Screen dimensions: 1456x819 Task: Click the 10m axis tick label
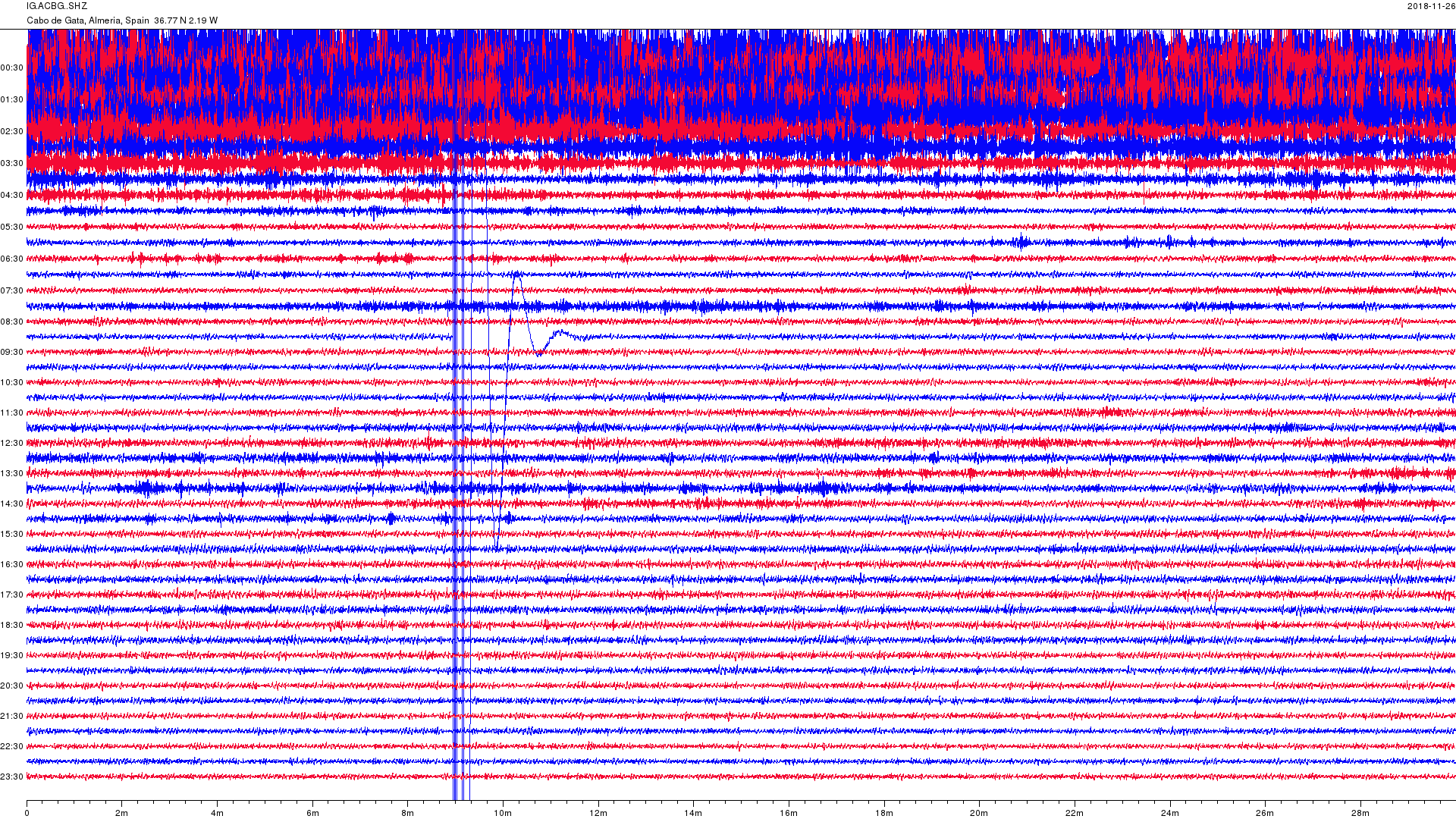pyautogui.click(x=503, y=814)
